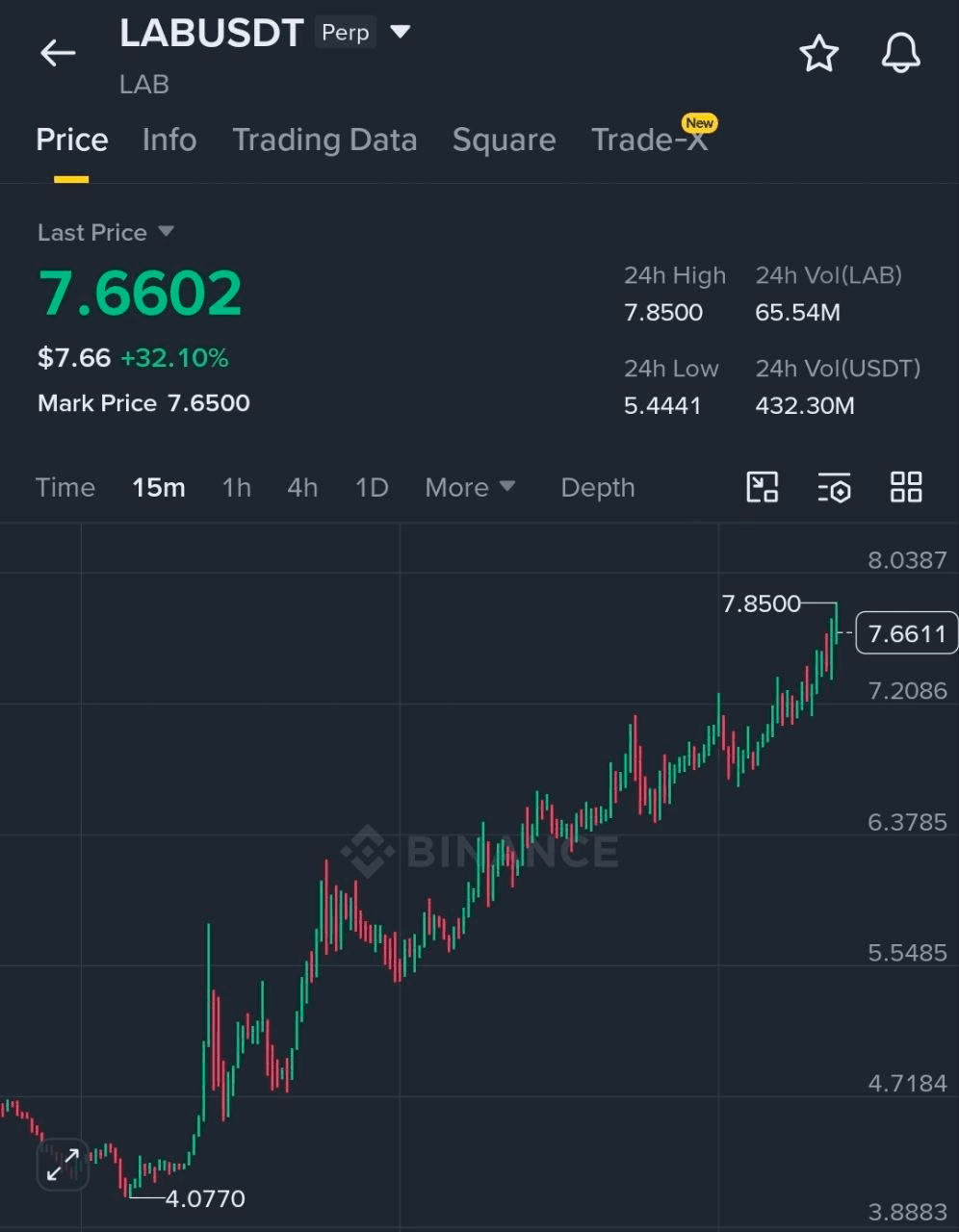Open the LABUSDT pair selector dropdown arrow
Screen dimensions: 959x1232
400,33
